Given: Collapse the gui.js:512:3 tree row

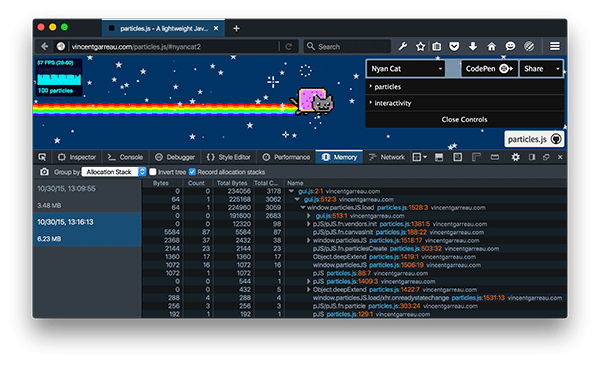Looking at the screenshot, I should (297, 199).
